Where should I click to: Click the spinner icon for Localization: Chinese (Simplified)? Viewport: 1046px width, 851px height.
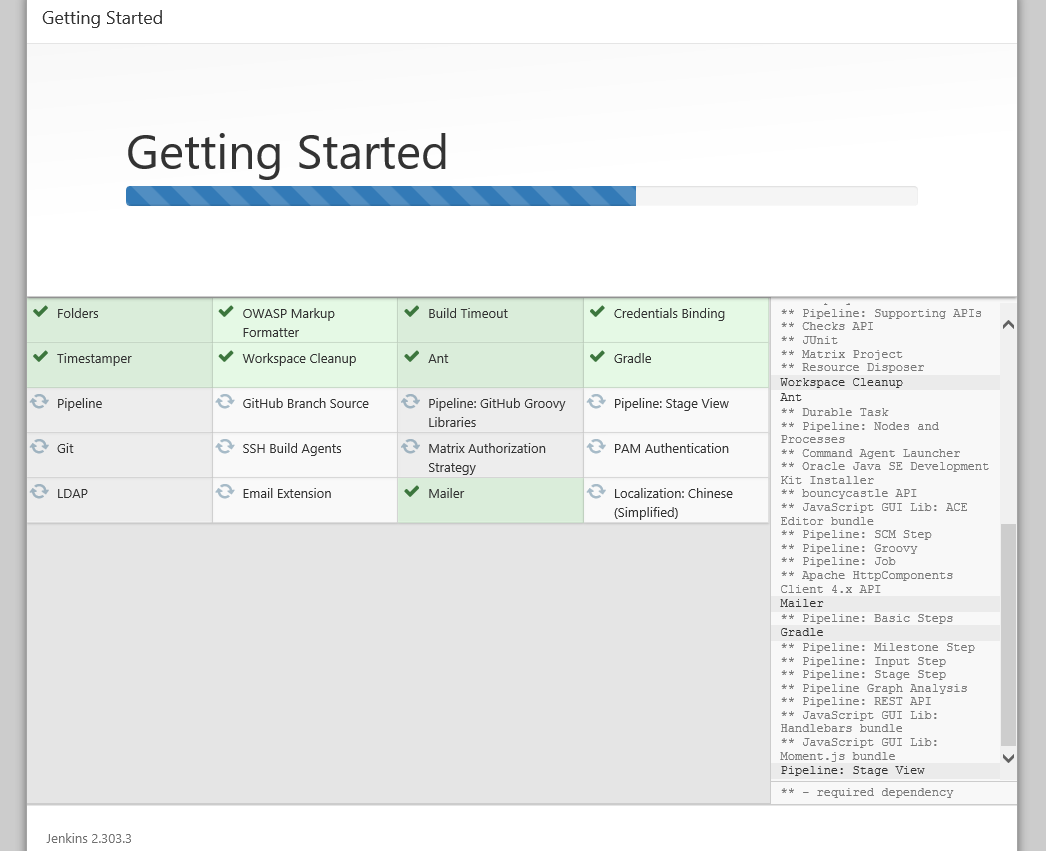596,492
